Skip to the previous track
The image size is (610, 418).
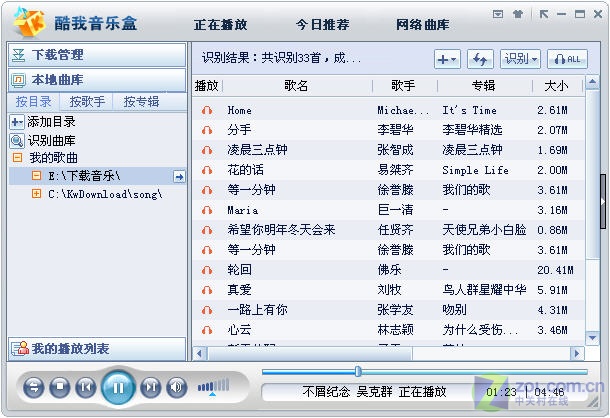(86, 387)
